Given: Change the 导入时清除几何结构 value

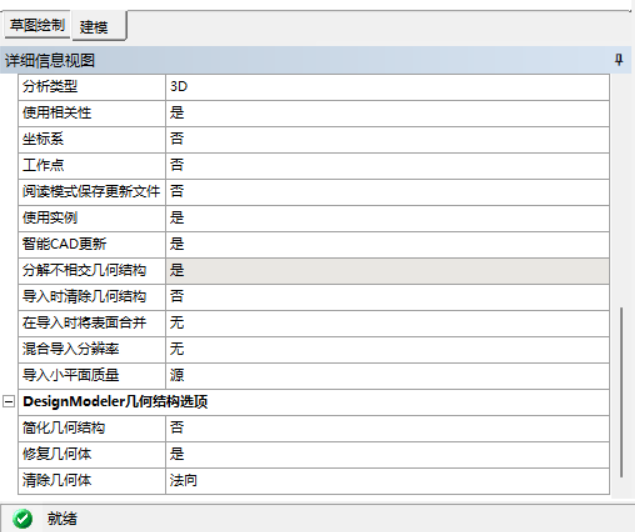Looking at the screenshot, I should [x=388, y=297].
